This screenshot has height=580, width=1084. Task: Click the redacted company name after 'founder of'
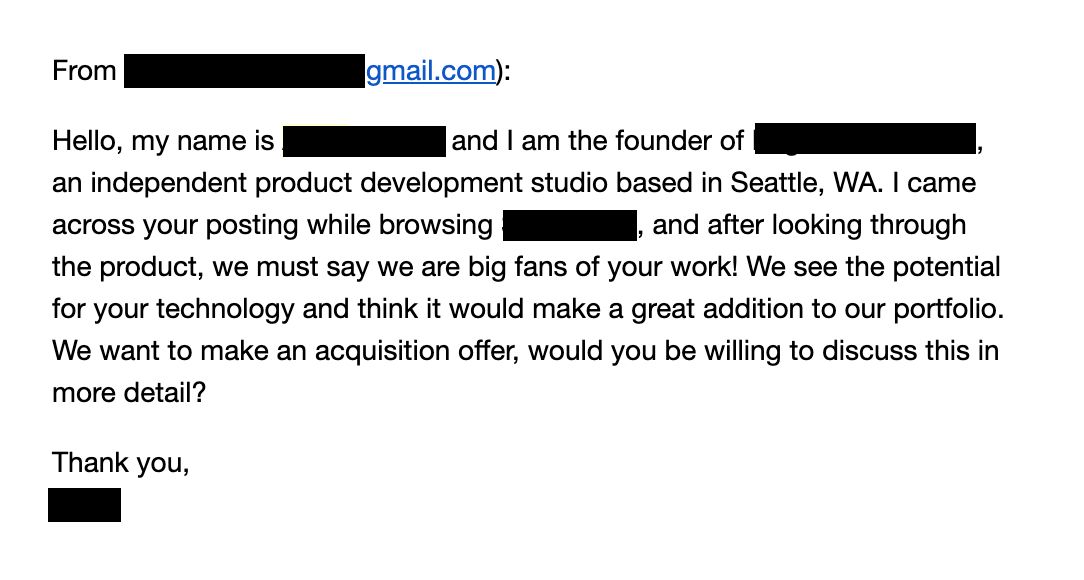click(x=865, y=138)
